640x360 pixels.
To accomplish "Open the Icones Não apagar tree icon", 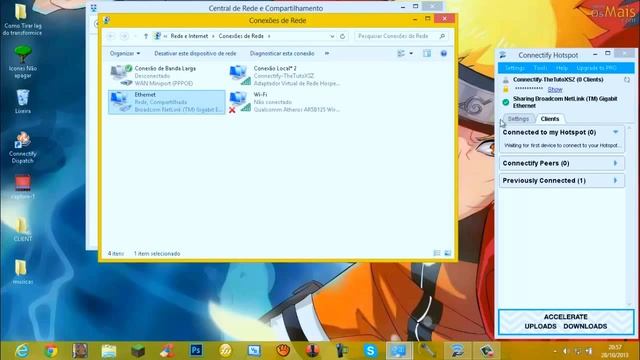I will tap(22, 62).
